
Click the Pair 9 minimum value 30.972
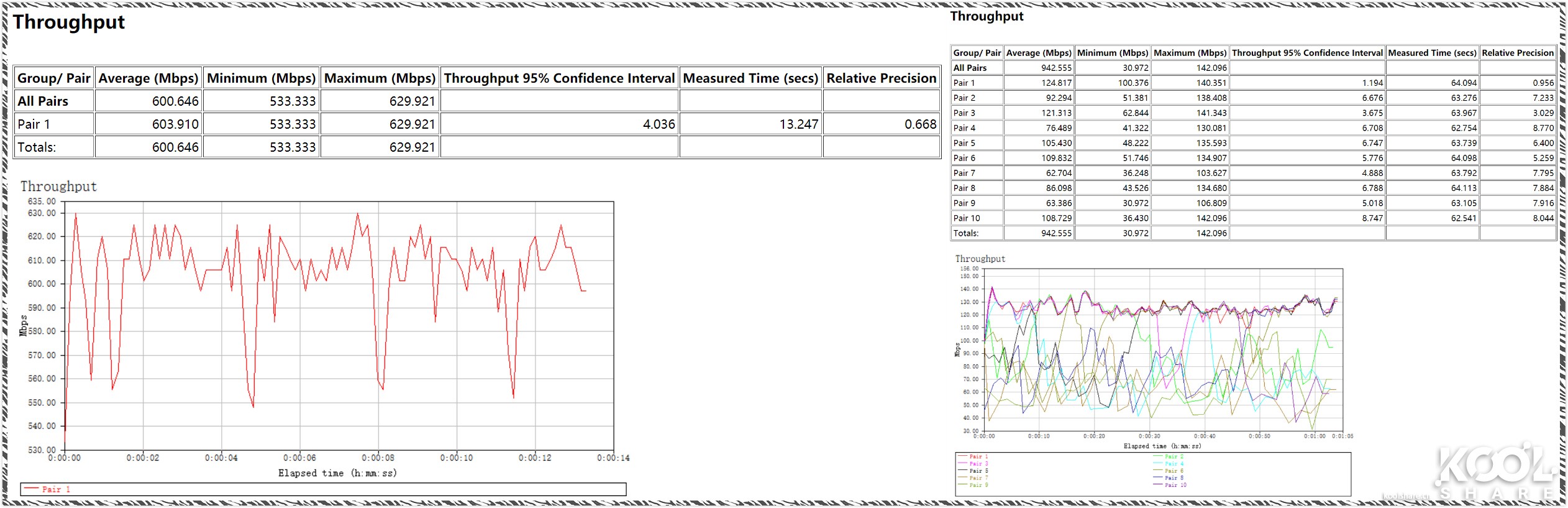coord(1135,203)
